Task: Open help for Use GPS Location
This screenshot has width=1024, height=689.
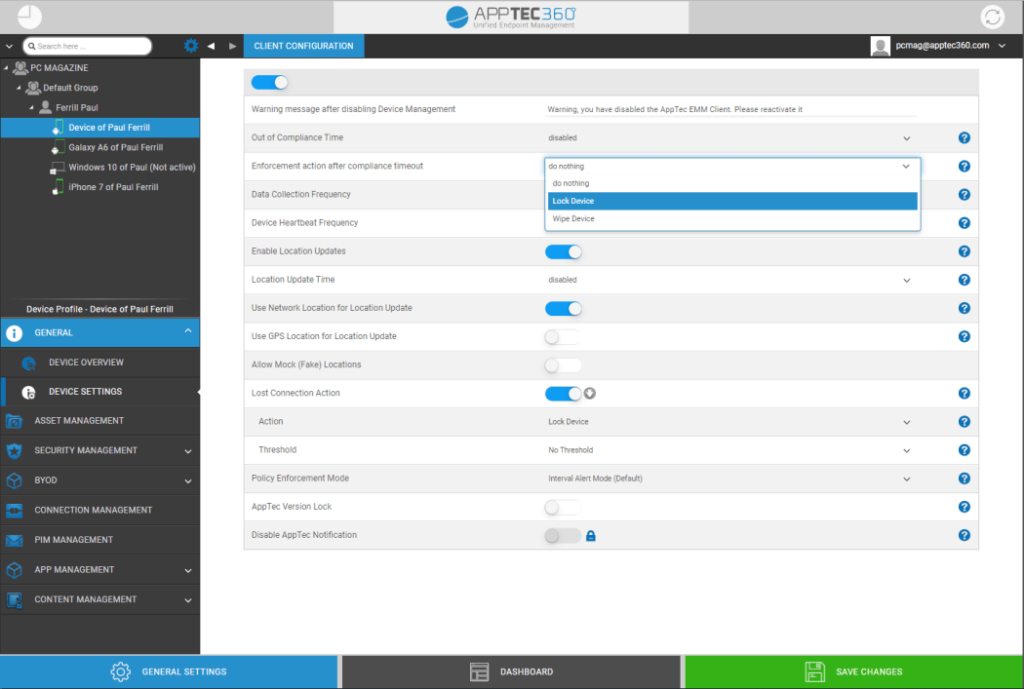Action: pyautogui.click(x=964, y=336)
